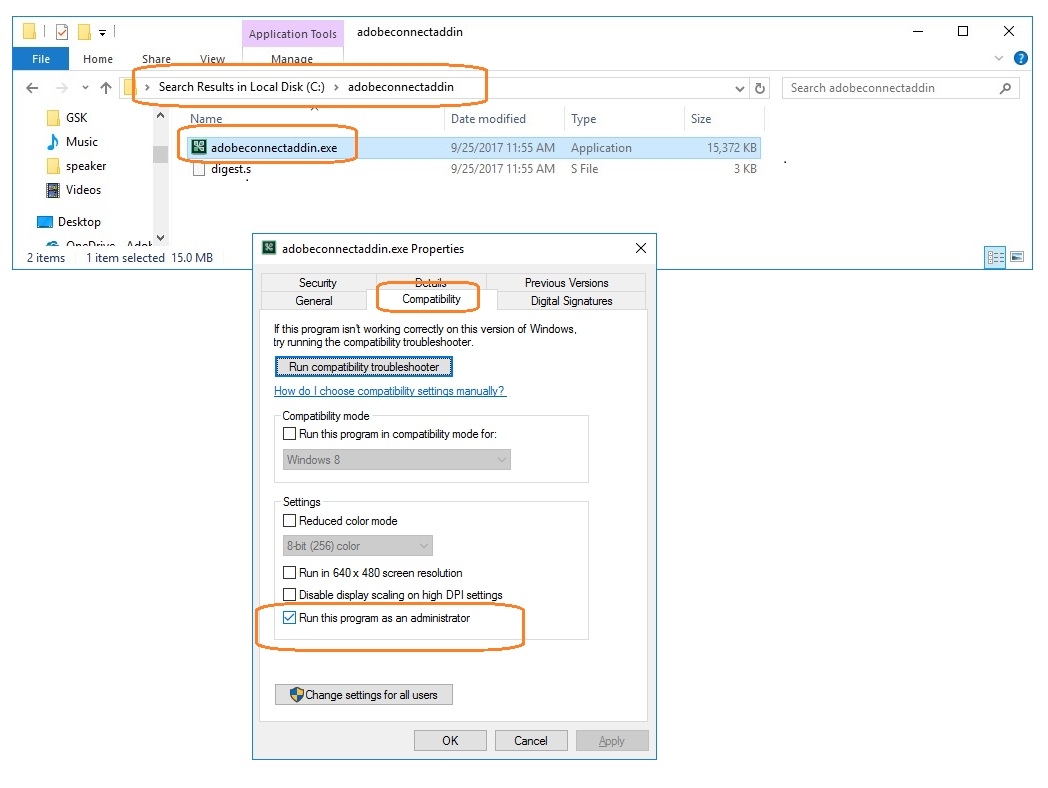The height and width of the screenshot is (788, 1048).
Task: Toggle Reduced color mode checkbox
Action: (x=289, y=521)
